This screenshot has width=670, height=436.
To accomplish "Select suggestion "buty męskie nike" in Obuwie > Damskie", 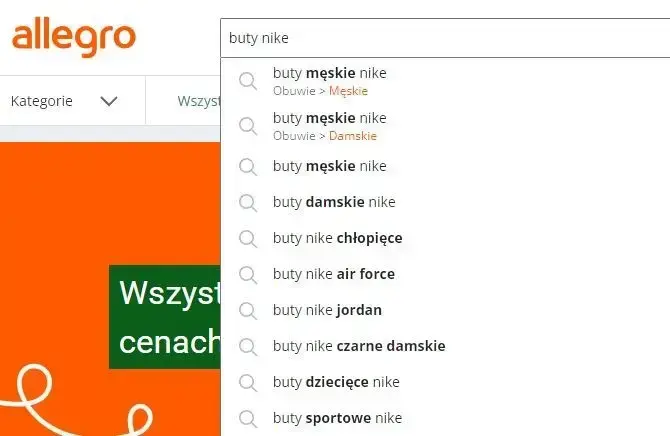I will tap(329, 126).
